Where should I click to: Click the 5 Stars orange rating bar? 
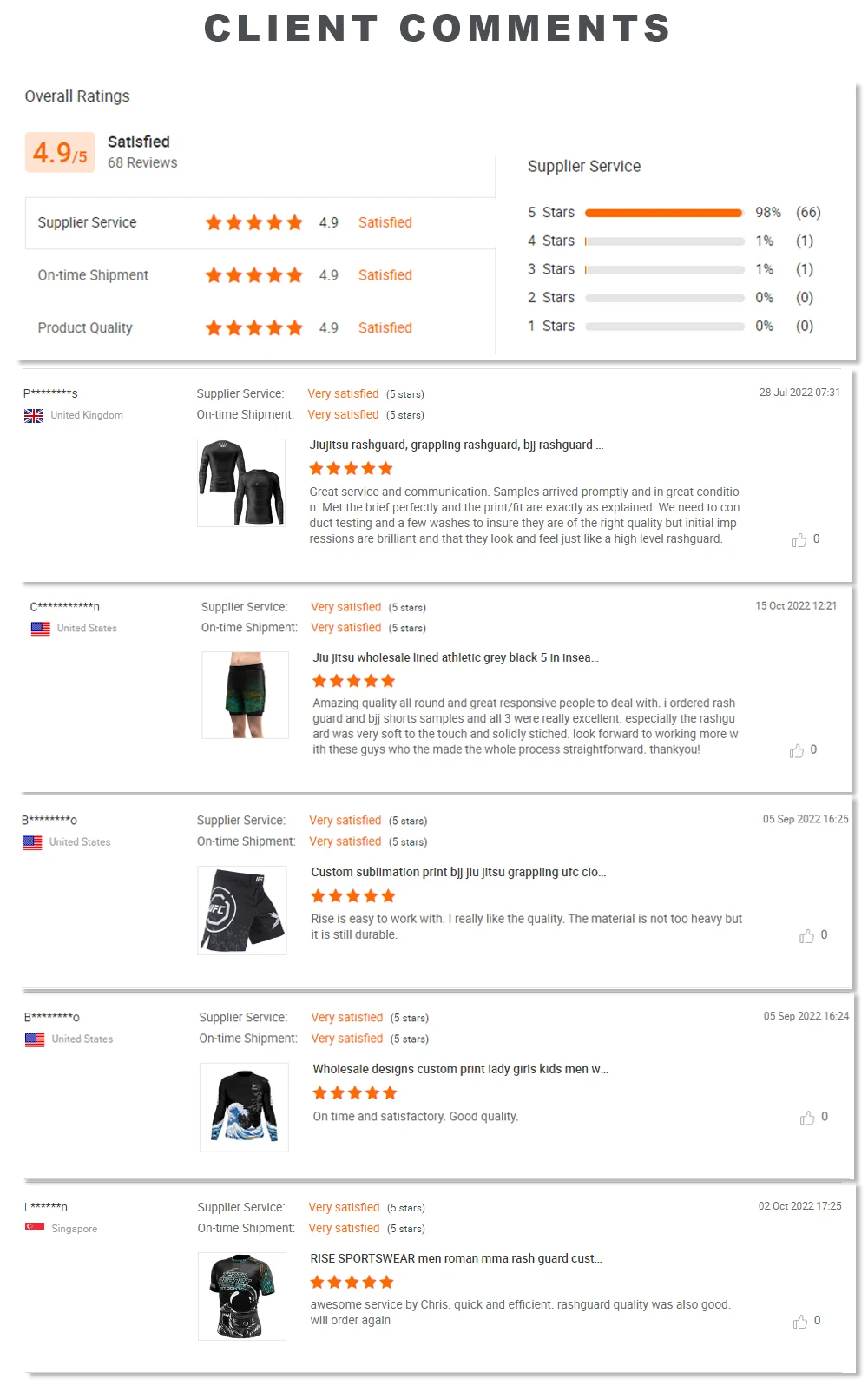click(x=663, y=213)
